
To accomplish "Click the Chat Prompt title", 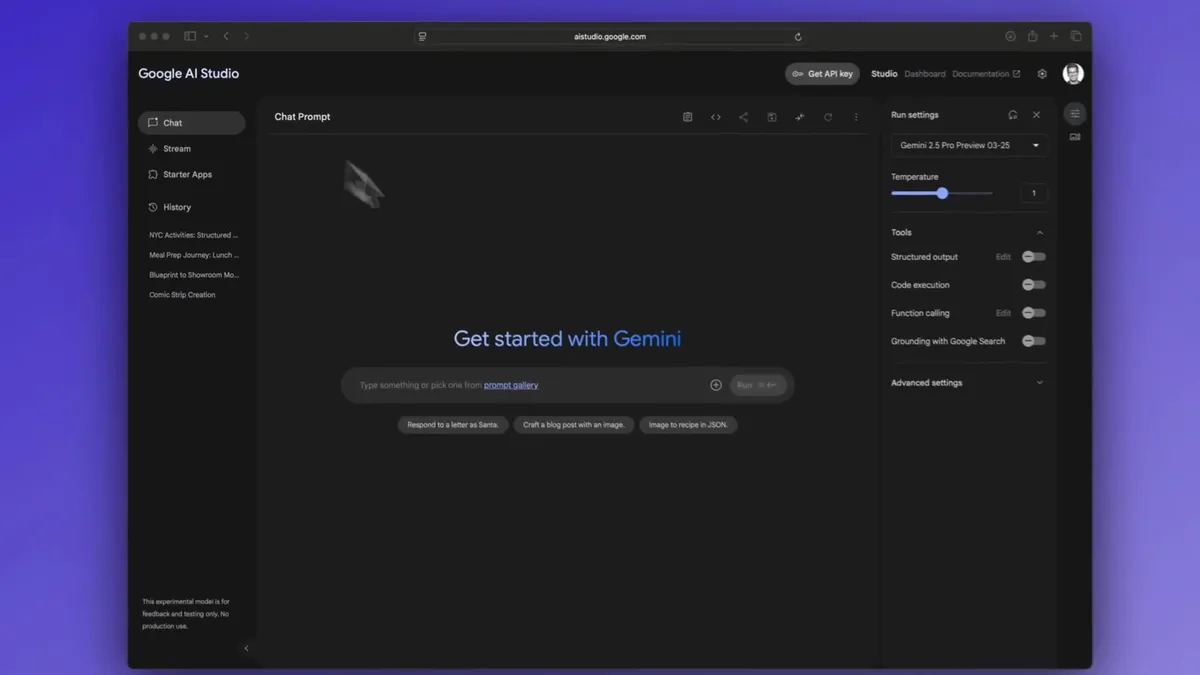I will (302, 117).
